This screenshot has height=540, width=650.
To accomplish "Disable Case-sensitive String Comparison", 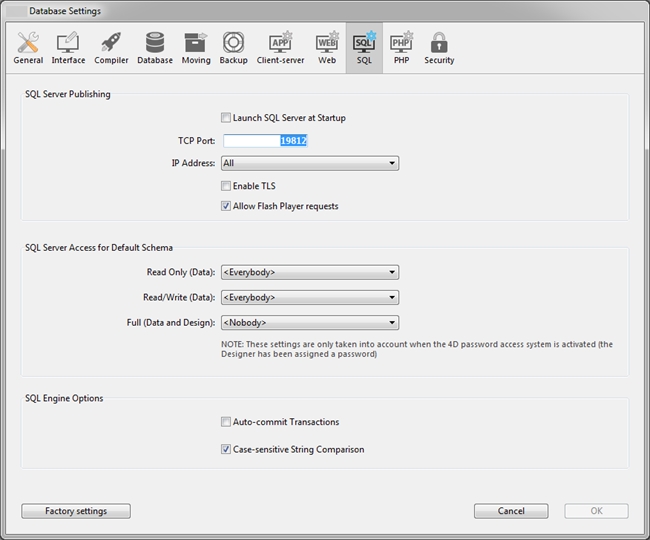I will (226, 450).
